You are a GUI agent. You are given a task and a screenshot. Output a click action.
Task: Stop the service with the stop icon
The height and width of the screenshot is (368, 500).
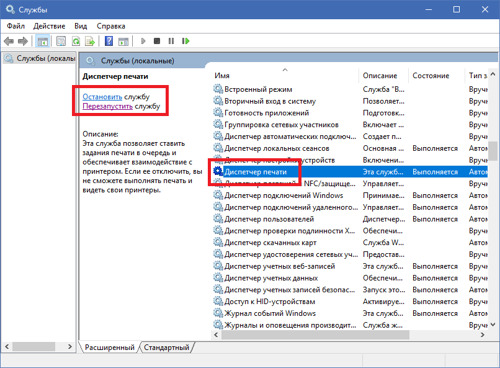point(157,41)
